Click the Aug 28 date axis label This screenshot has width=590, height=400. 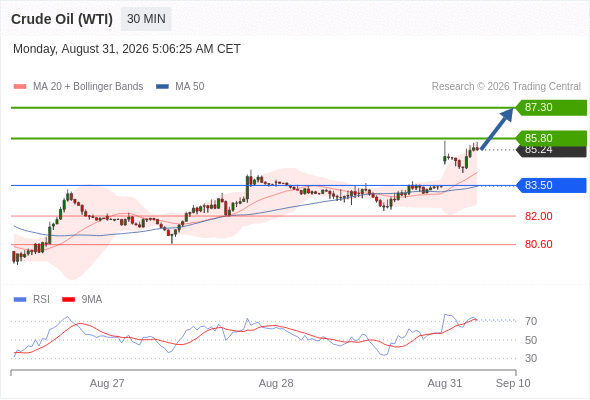tap(276, 383)
